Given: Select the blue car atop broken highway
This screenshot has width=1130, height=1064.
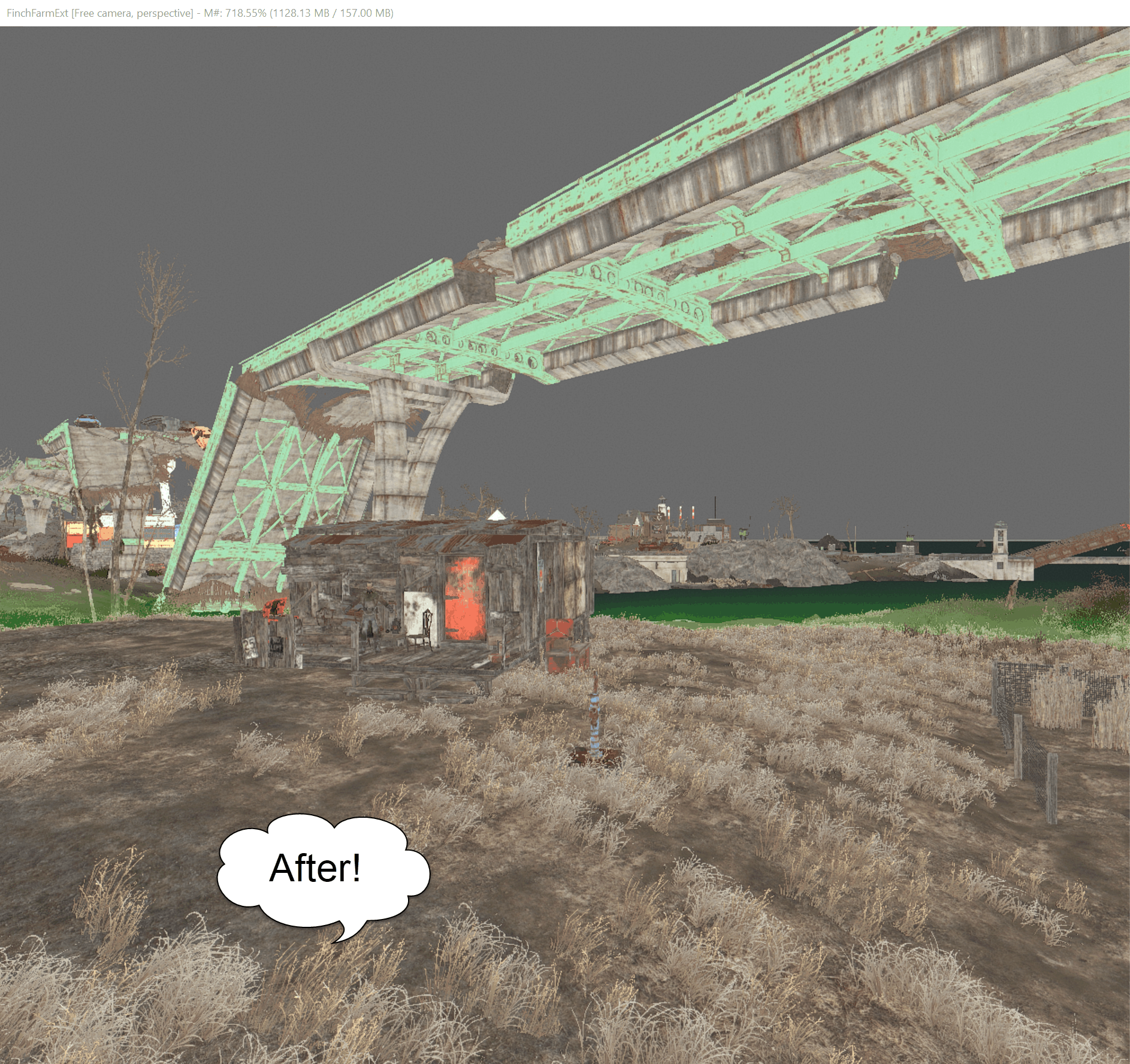Looking at the screenshot, I should click(x=89, y=422).
